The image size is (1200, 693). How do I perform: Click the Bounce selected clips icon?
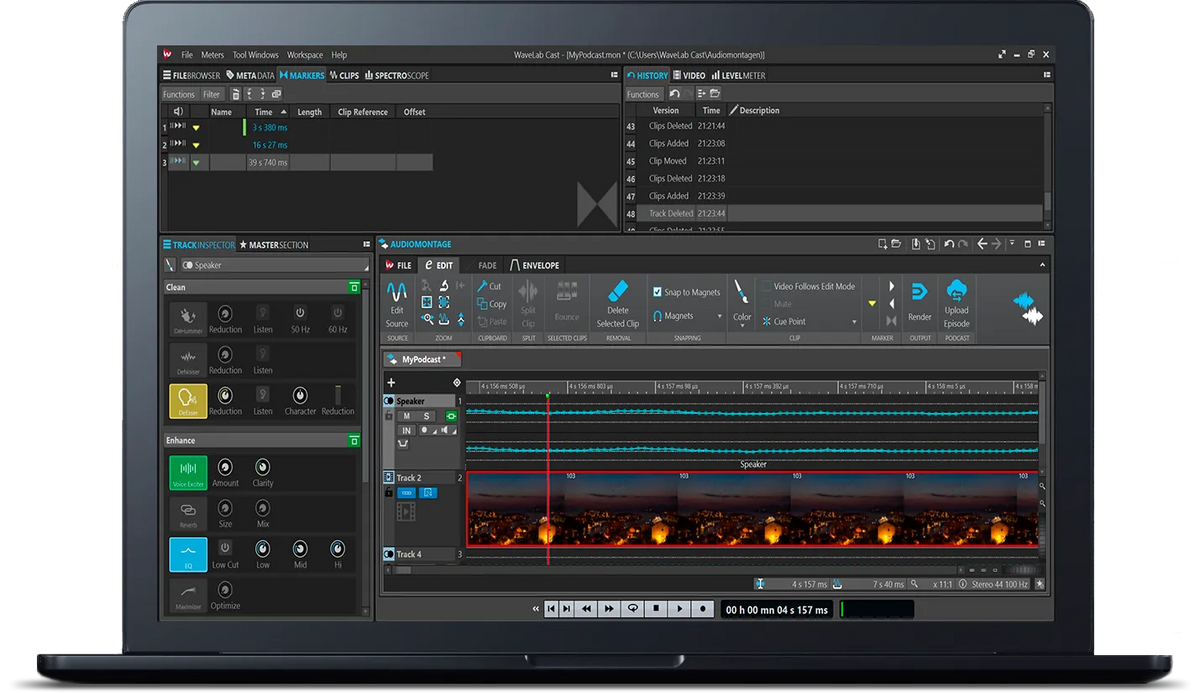pyautogui.click(x=567, y=292)
